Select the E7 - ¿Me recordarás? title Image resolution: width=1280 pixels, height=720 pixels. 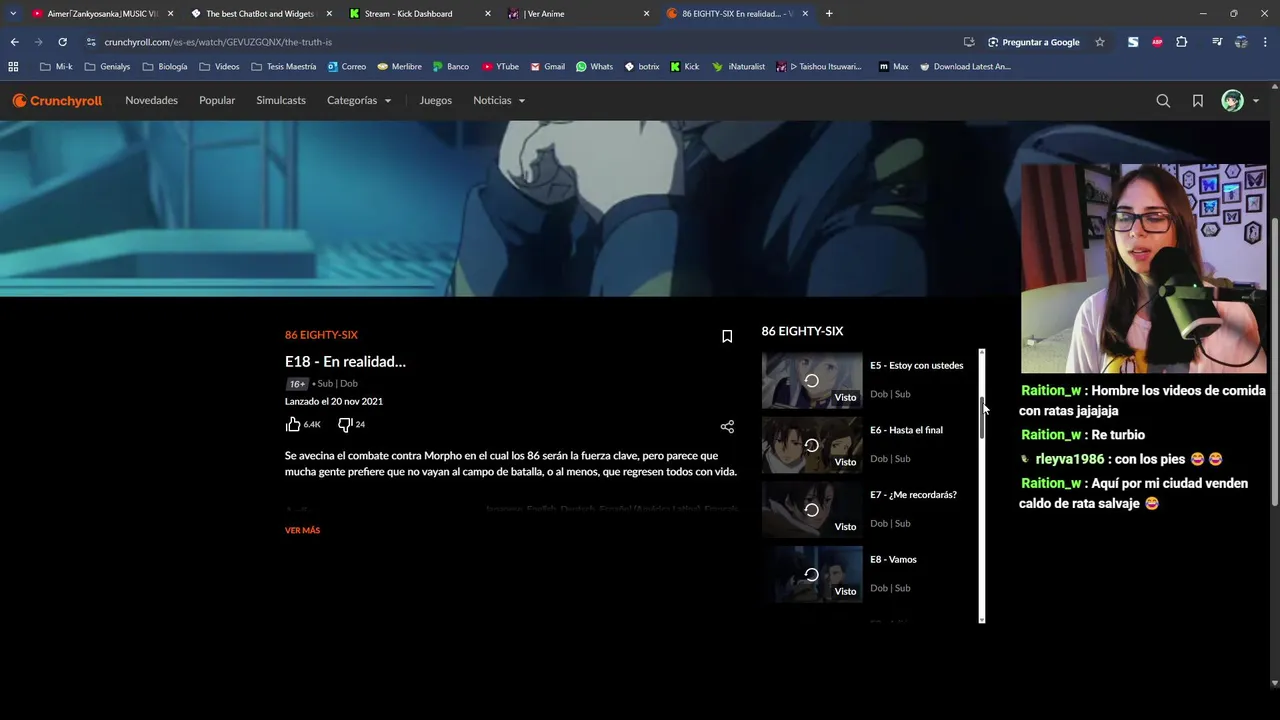tap(913, 495)
